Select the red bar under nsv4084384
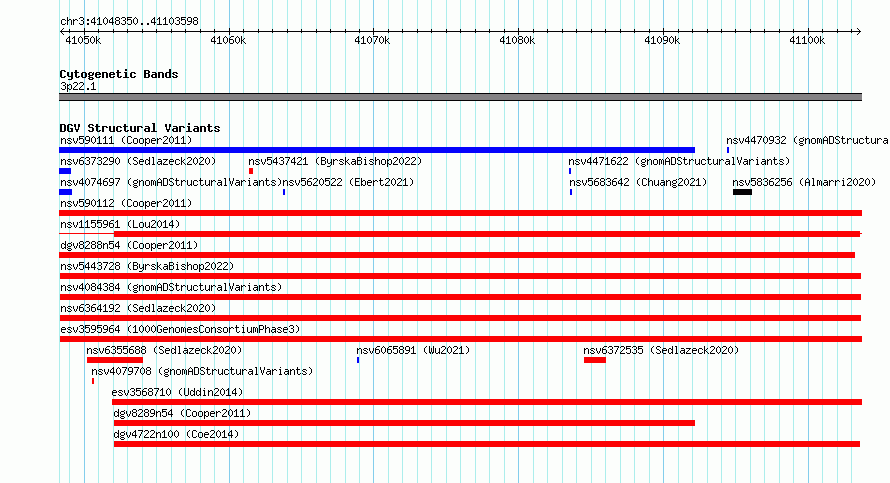The width and height of the screenshot is (890, 483). pos(460,297)
